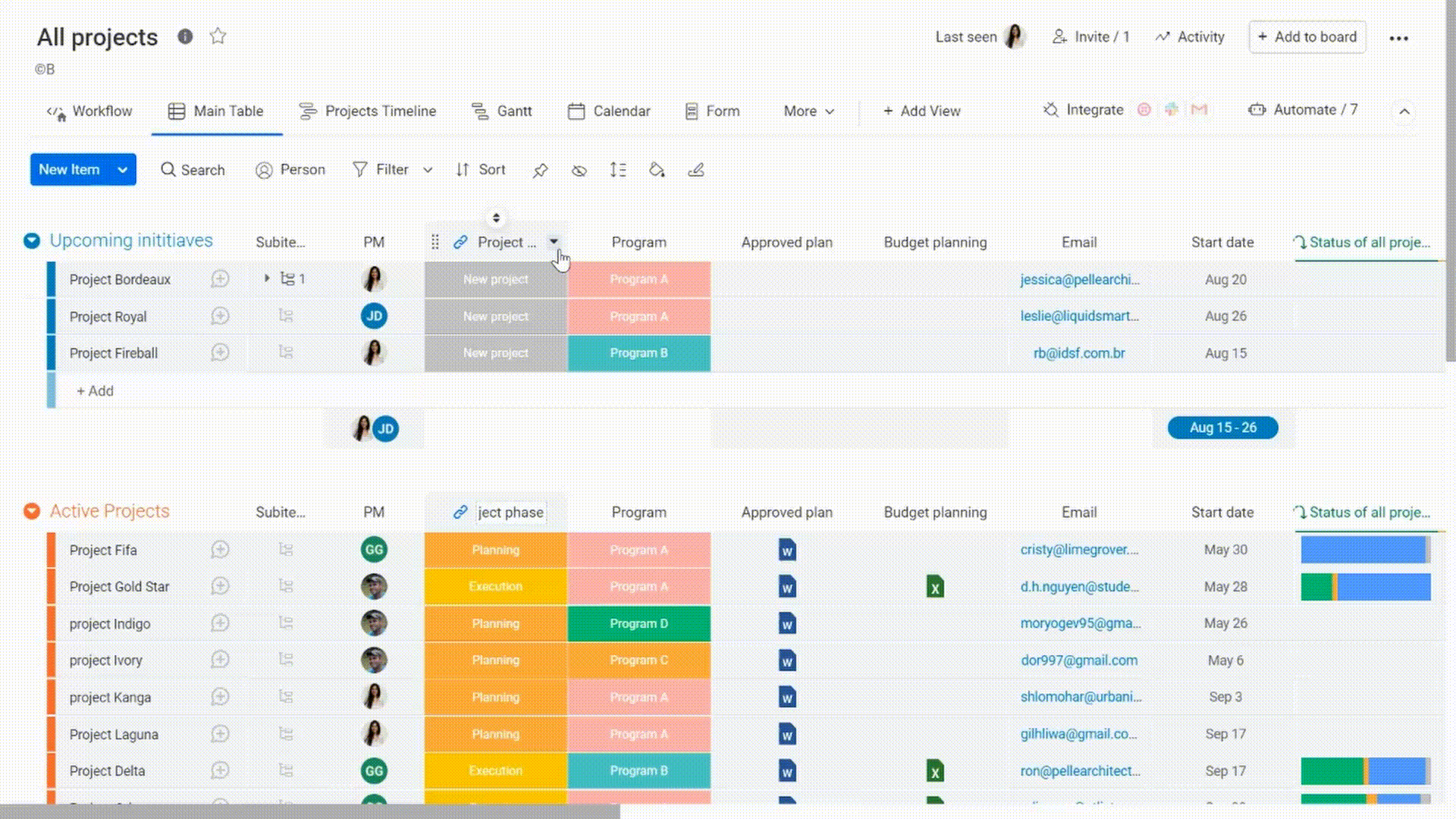Change item height icon

coord(618,171)
